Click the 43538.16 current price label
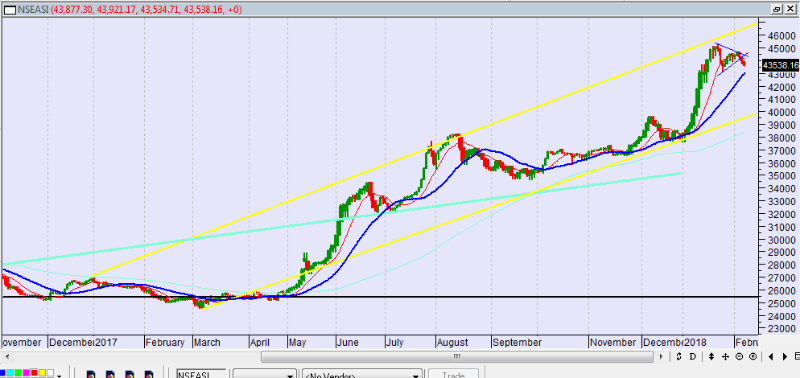The image size is (800, 378). point(780,65)
